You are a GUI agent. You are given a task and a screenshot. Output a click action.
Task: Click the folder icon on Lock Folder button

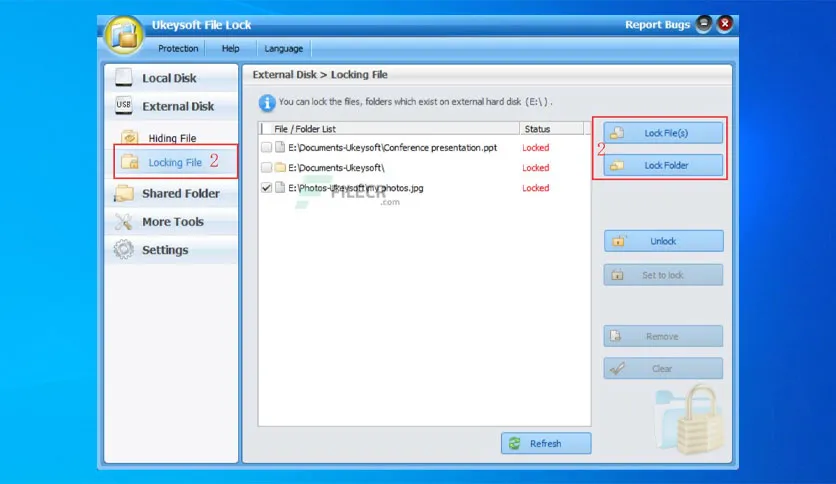click(617, 165)
